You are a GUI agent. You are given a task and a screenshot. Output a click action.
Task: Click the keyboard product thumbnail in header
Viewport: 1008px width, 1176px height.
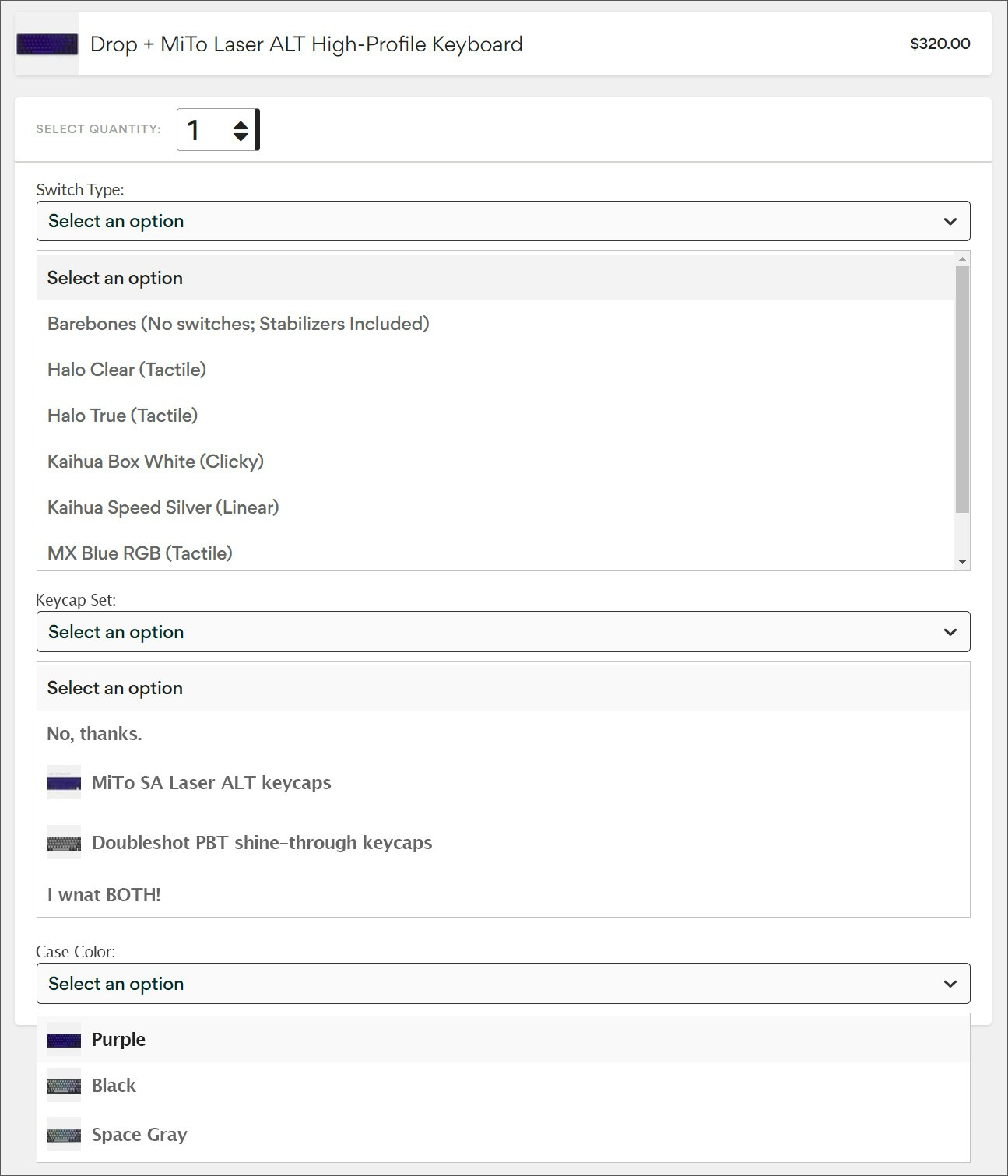click(x=47, y=44)
